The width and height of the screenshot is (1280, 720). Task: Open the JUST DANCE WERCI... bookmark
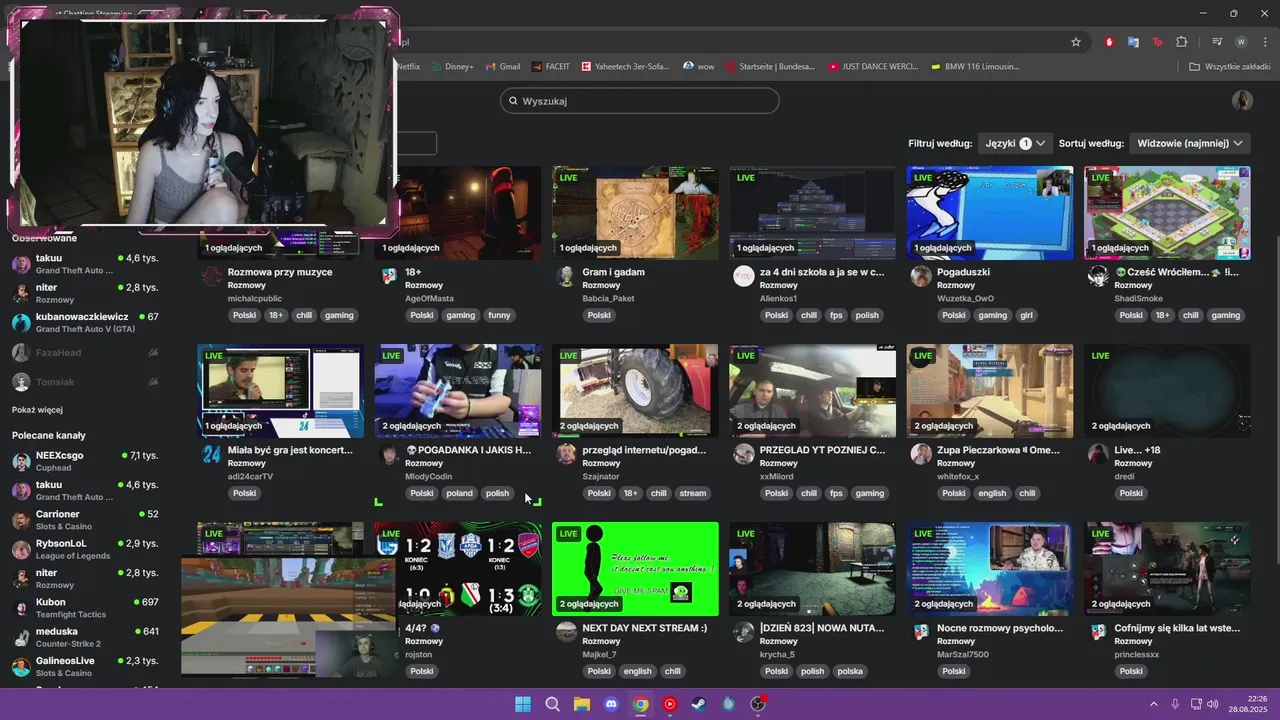873,67
